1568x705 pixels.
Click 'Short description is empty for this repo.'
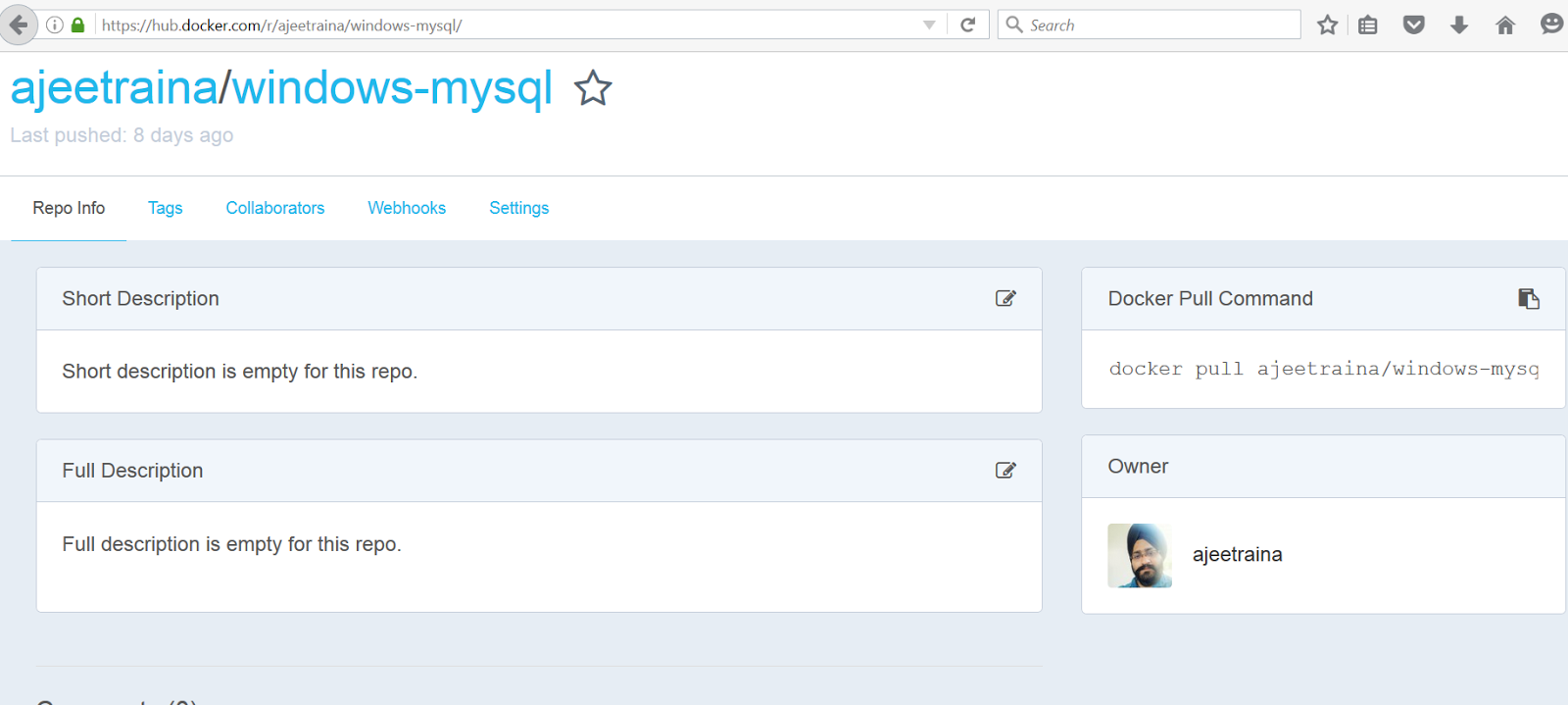click(240, 372)
